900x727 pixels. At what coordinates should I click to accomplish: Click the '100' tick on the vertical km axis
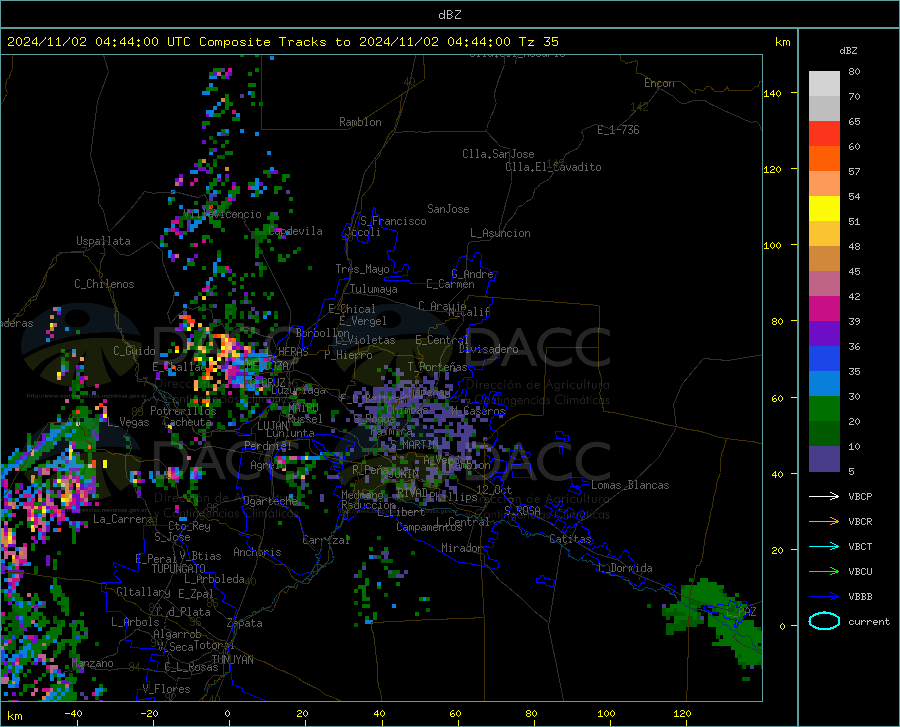point(772,245)
